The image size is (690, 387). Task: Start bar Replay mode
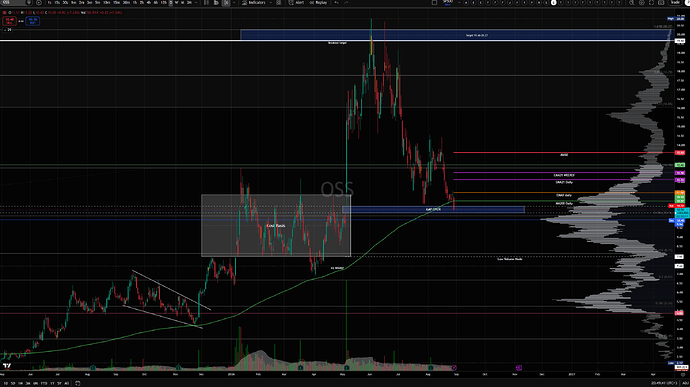(319, 3)
